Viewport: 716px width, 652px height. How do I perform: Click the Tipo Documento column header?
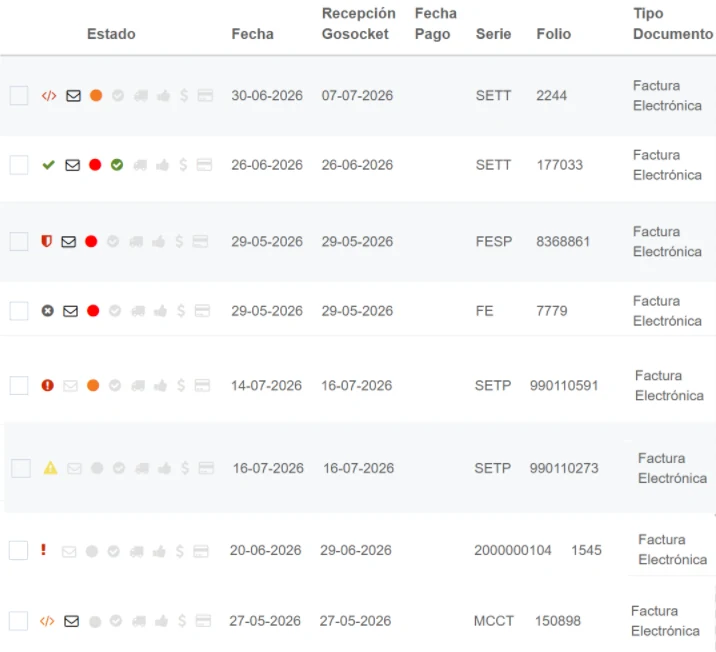673,24
